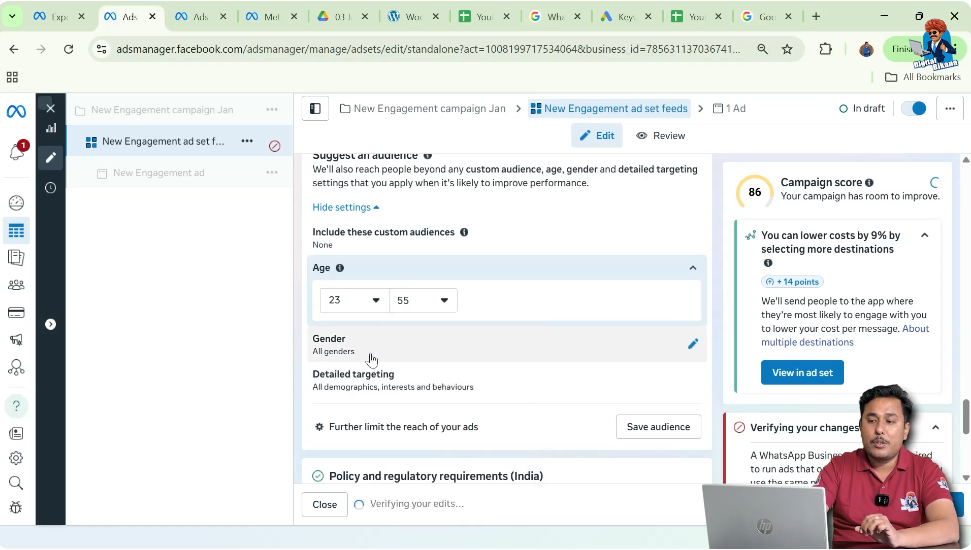Screen dimensions: 971x550
Task: Click the clock history icon
Action: [x=50, y=187]
